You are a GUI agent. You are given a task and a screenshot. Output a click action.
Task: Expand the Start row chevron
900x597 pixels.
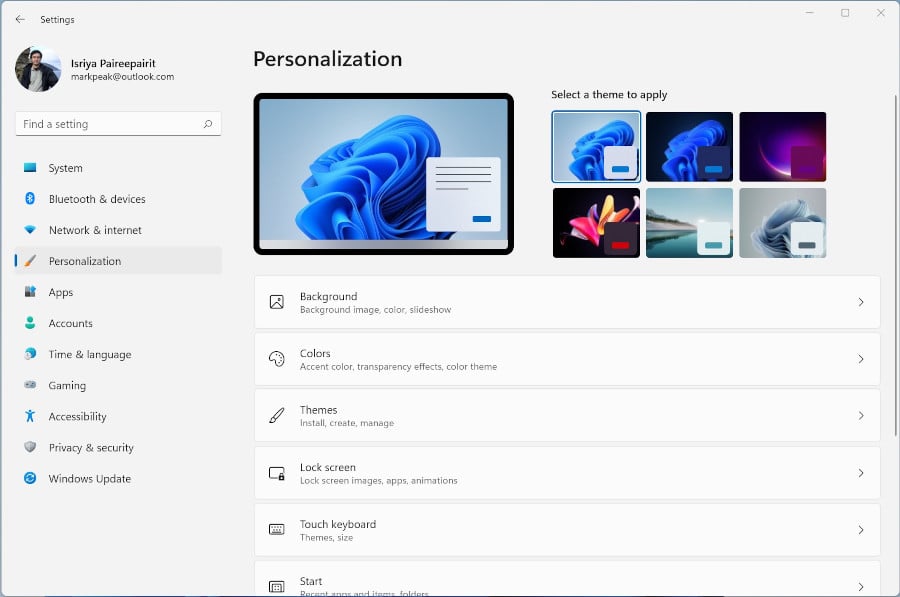pyautogui.click(x=861, y=587)
